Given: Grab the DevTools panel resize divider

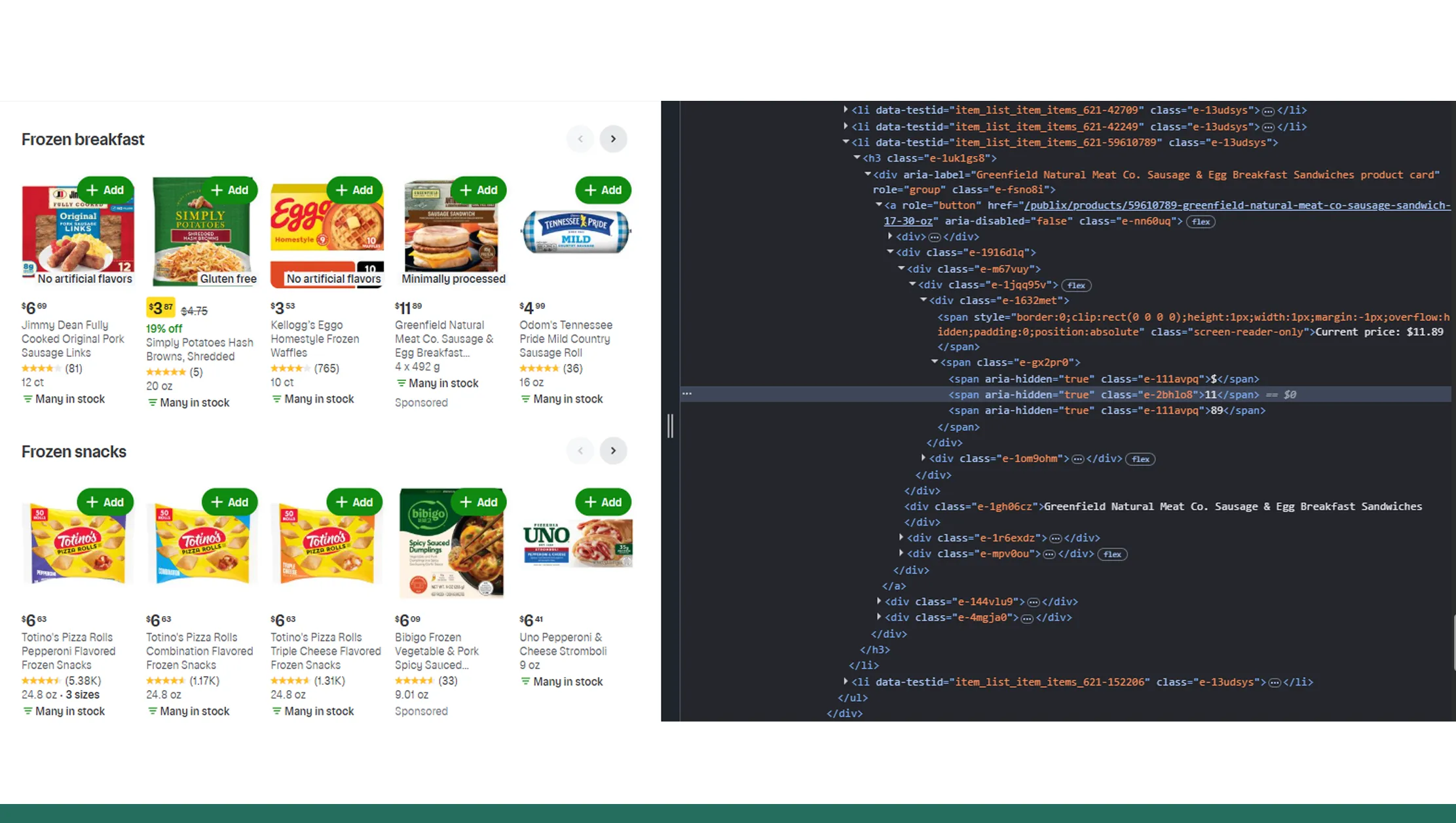Looking at the screenshot, I should pyautogui.click(x=670, y=426).
